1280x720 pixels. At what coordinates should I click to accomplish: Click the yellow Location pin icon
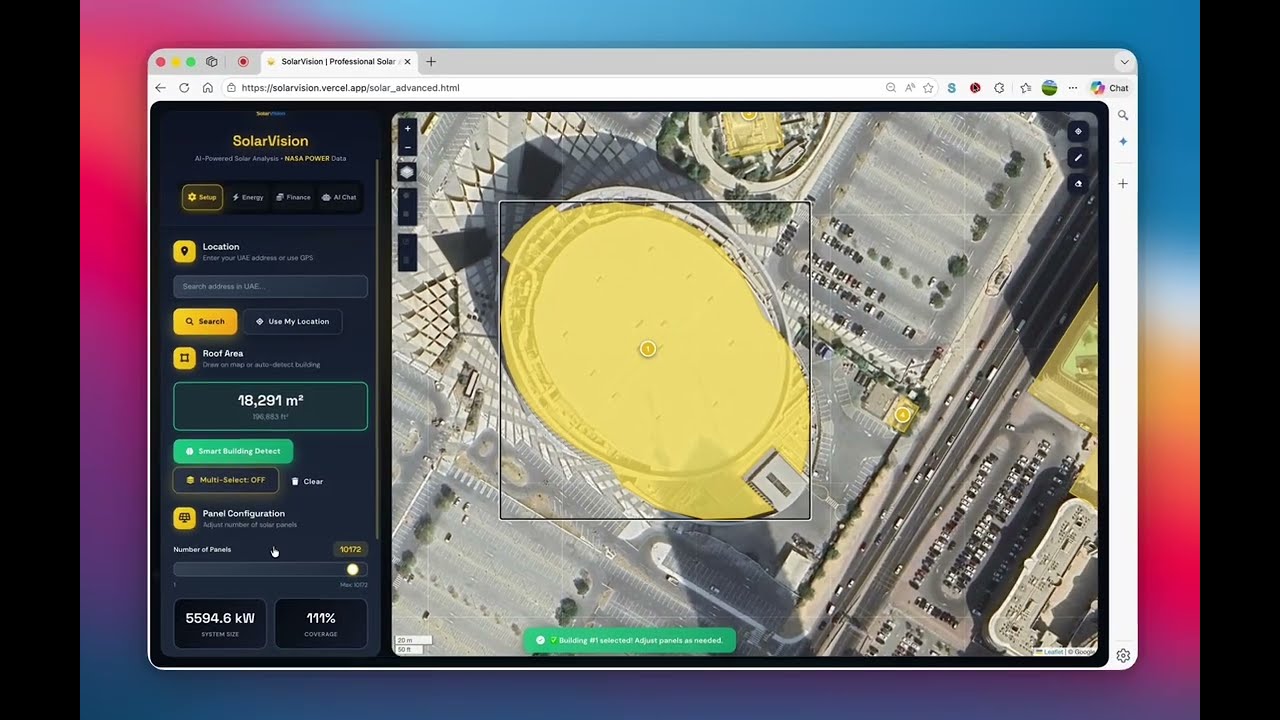point(184,251)
